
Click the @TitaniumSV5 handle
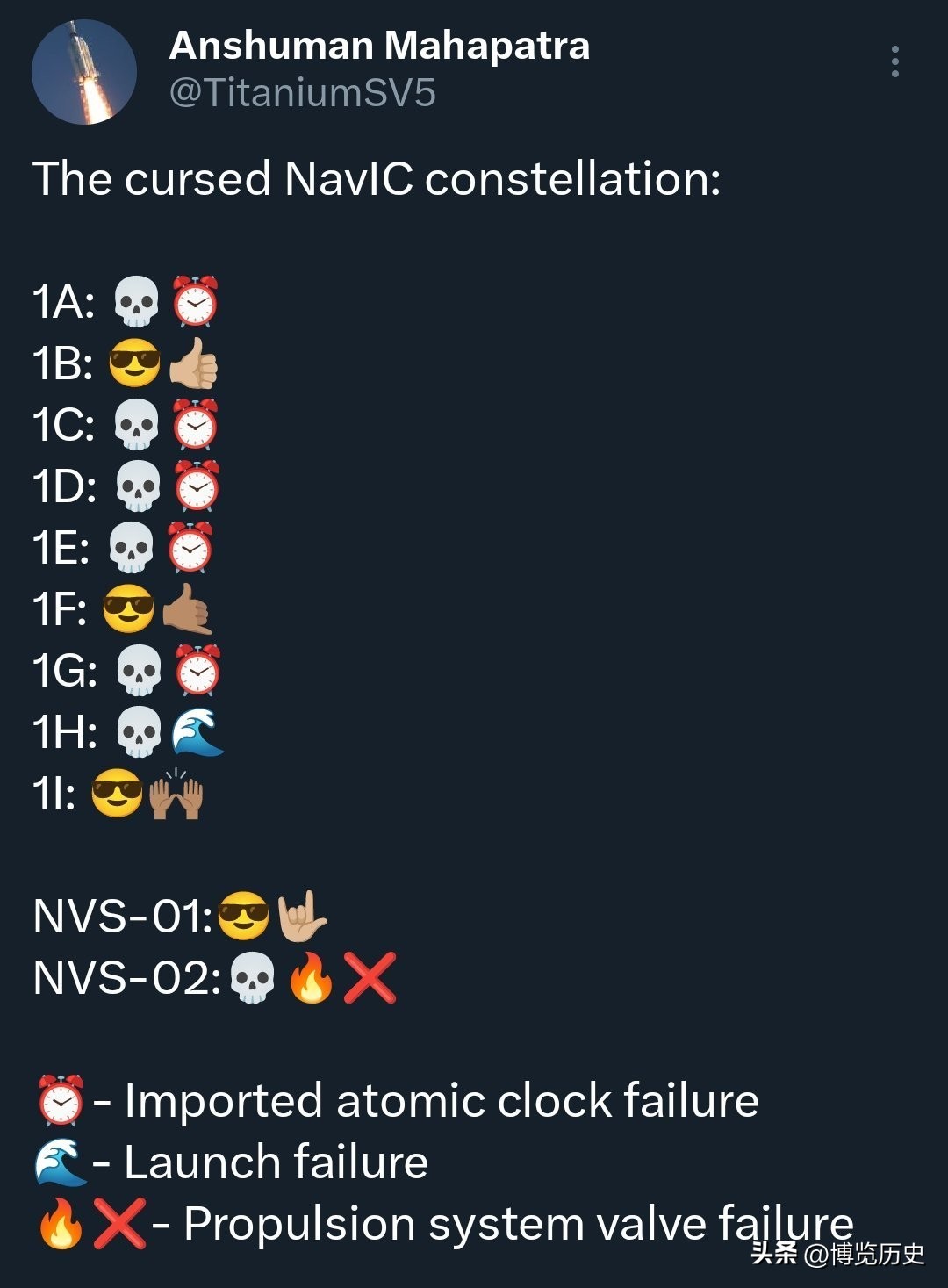click(302, 93)
